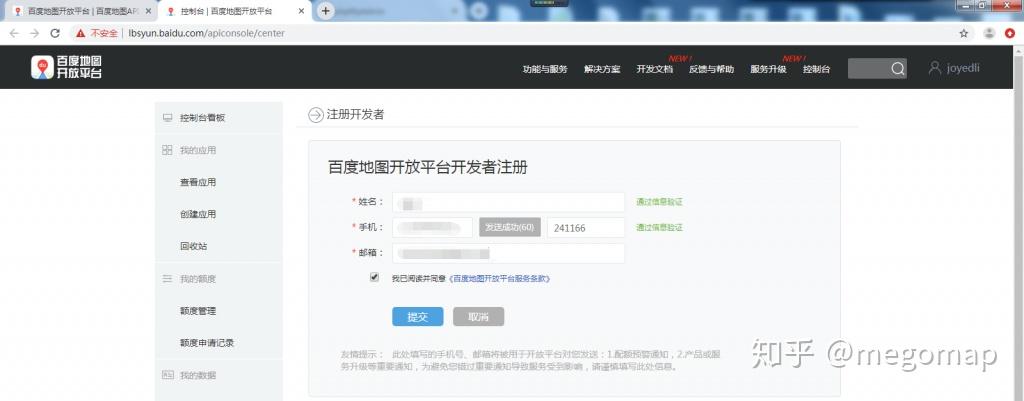Click the not-secure warning icon in address bar
Image resolution: width=1024 pixels, height=401 pixels.
tap(80, 33)
